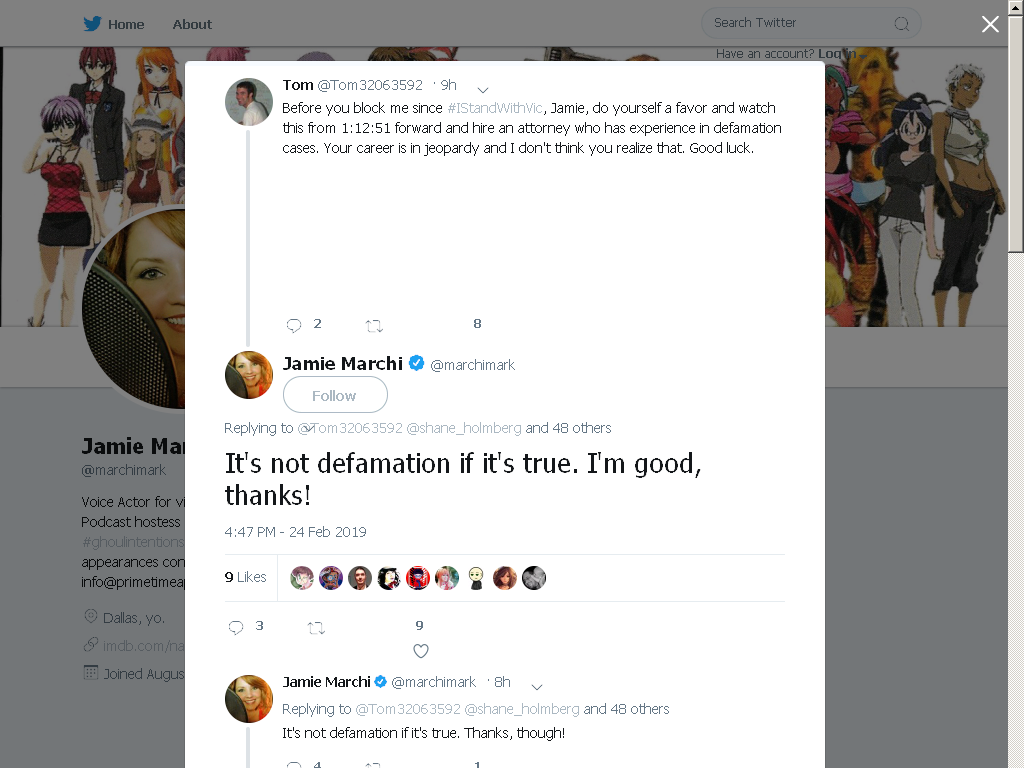
Task: Open the Home tab
Action: point(126,24)
